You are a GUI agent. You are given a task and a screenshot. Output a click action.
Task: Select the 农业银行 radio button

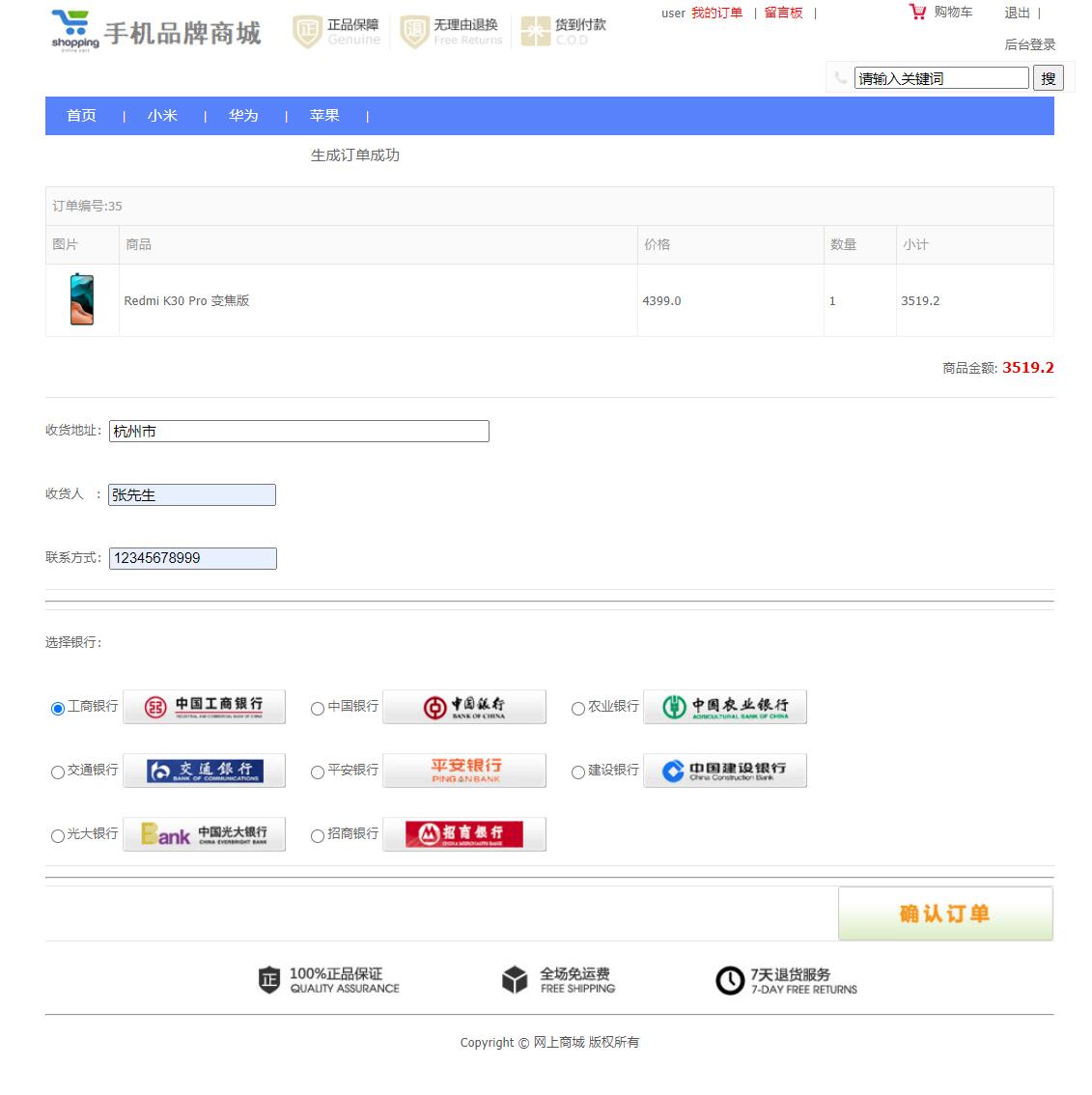pyautogui.click(x=577, y=708)
